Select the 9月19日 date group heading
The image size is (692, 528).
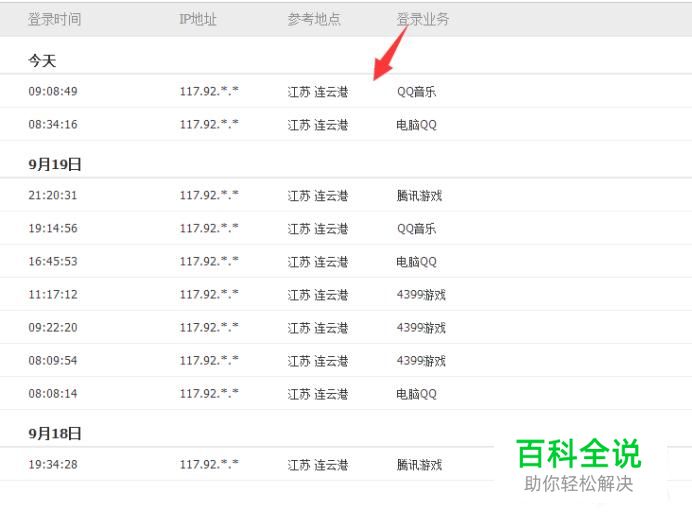click(55, 164)
